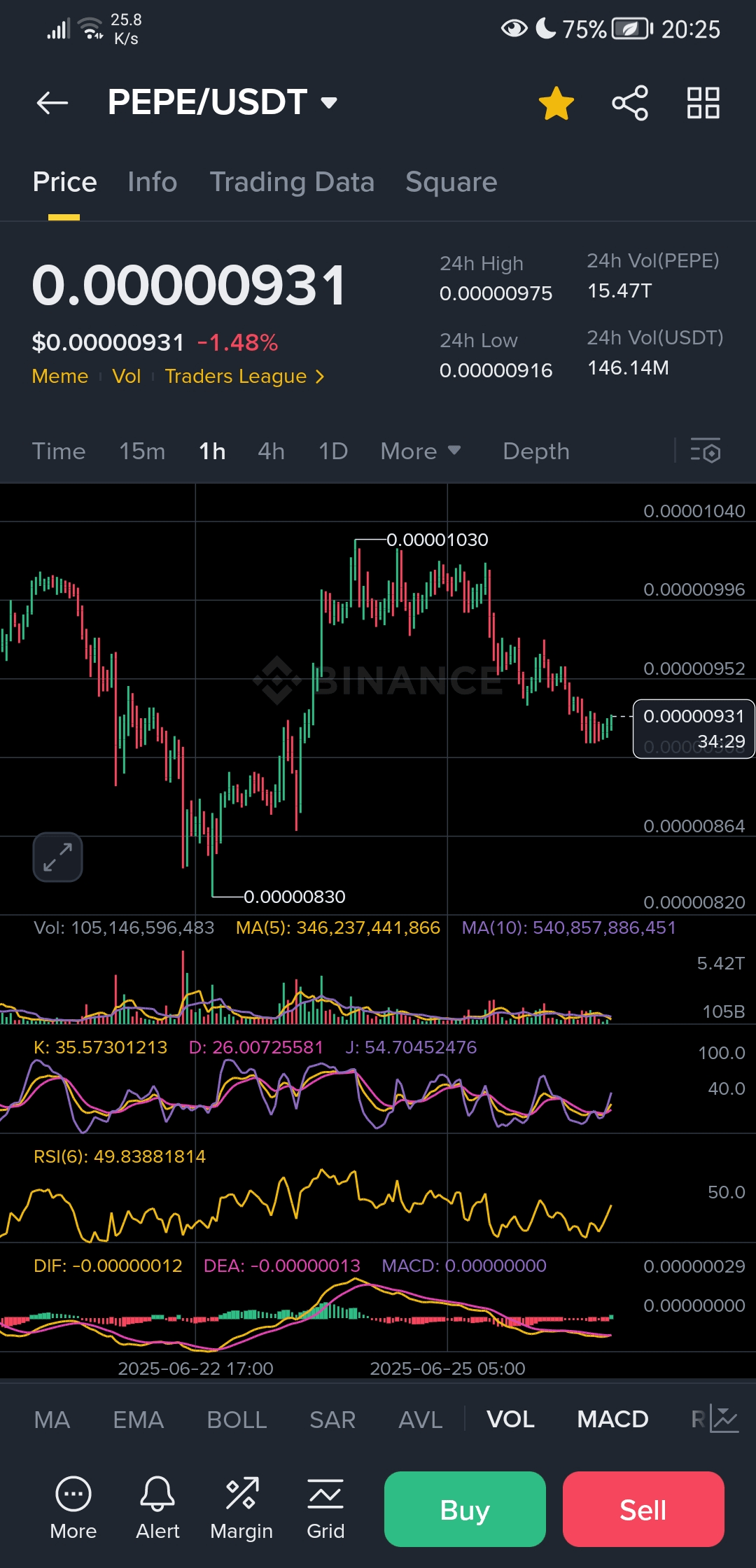Expand the More intervals dropdown
Viewport: 756px width, 1568px height.
coord(421,451)
